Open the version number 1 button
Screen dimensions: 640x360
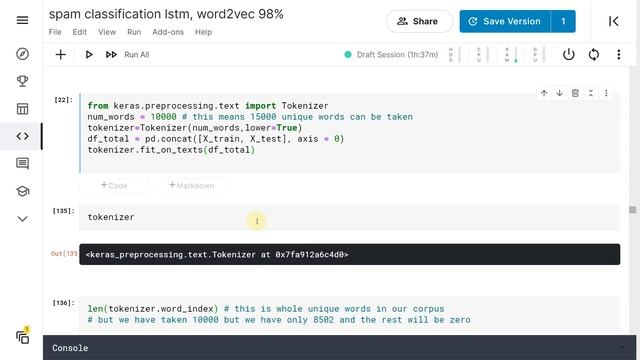tap(563, 21)
